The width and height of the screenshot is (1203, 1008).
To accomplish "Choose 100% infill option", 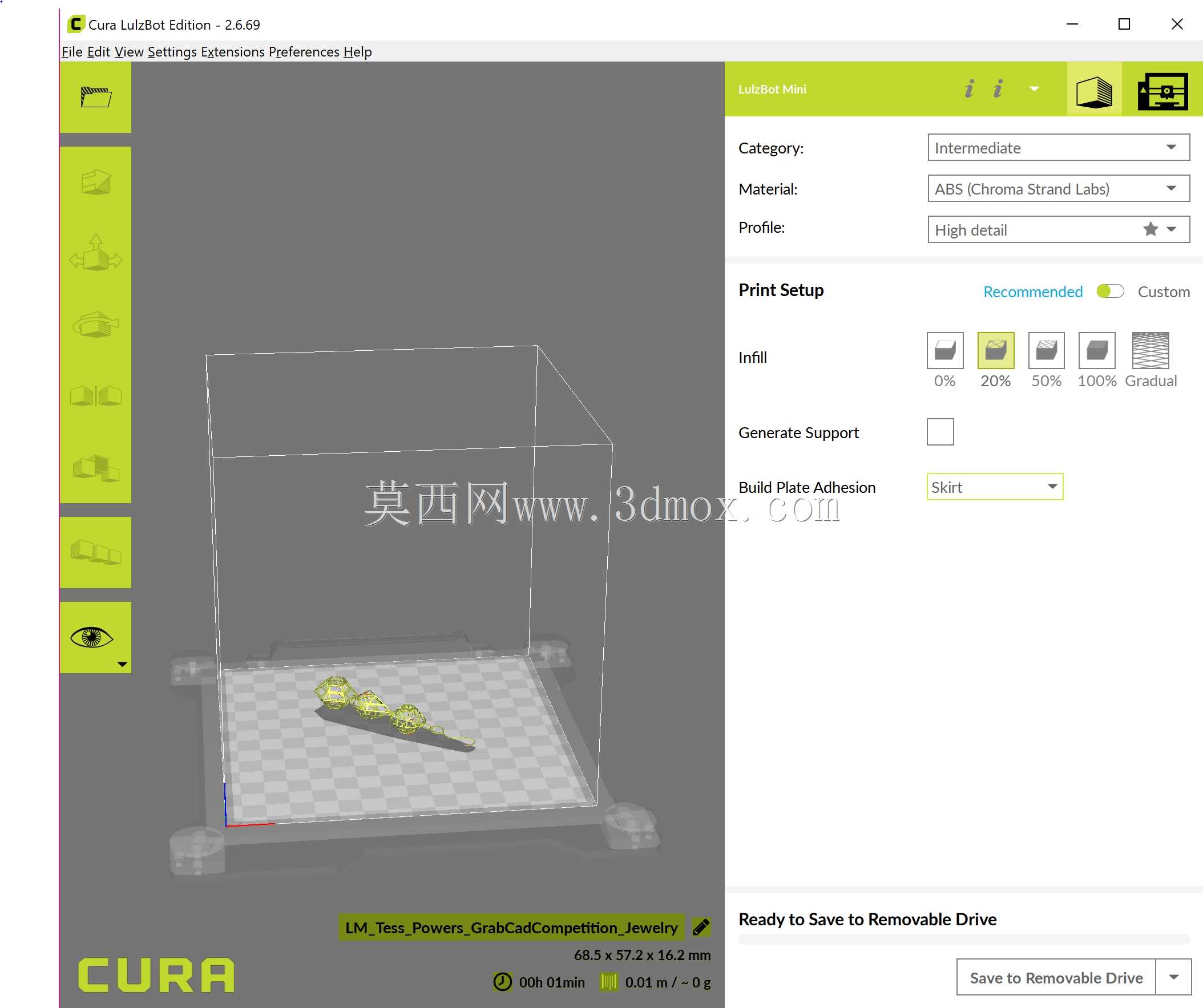I will tap(1097, 350).
